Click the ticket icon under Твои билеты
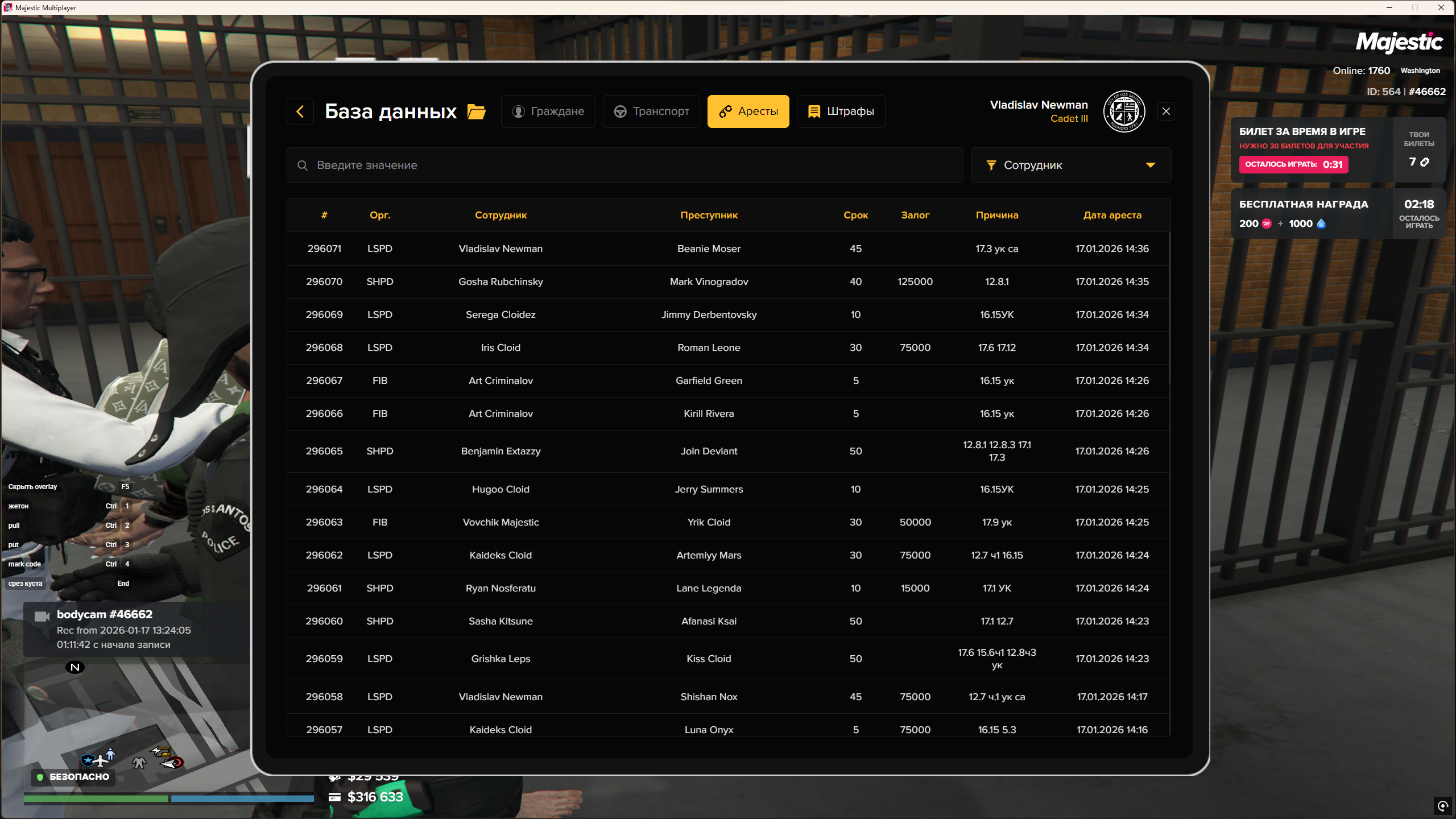Viewport: 1456px width, 819px height. click(1425, 162)
